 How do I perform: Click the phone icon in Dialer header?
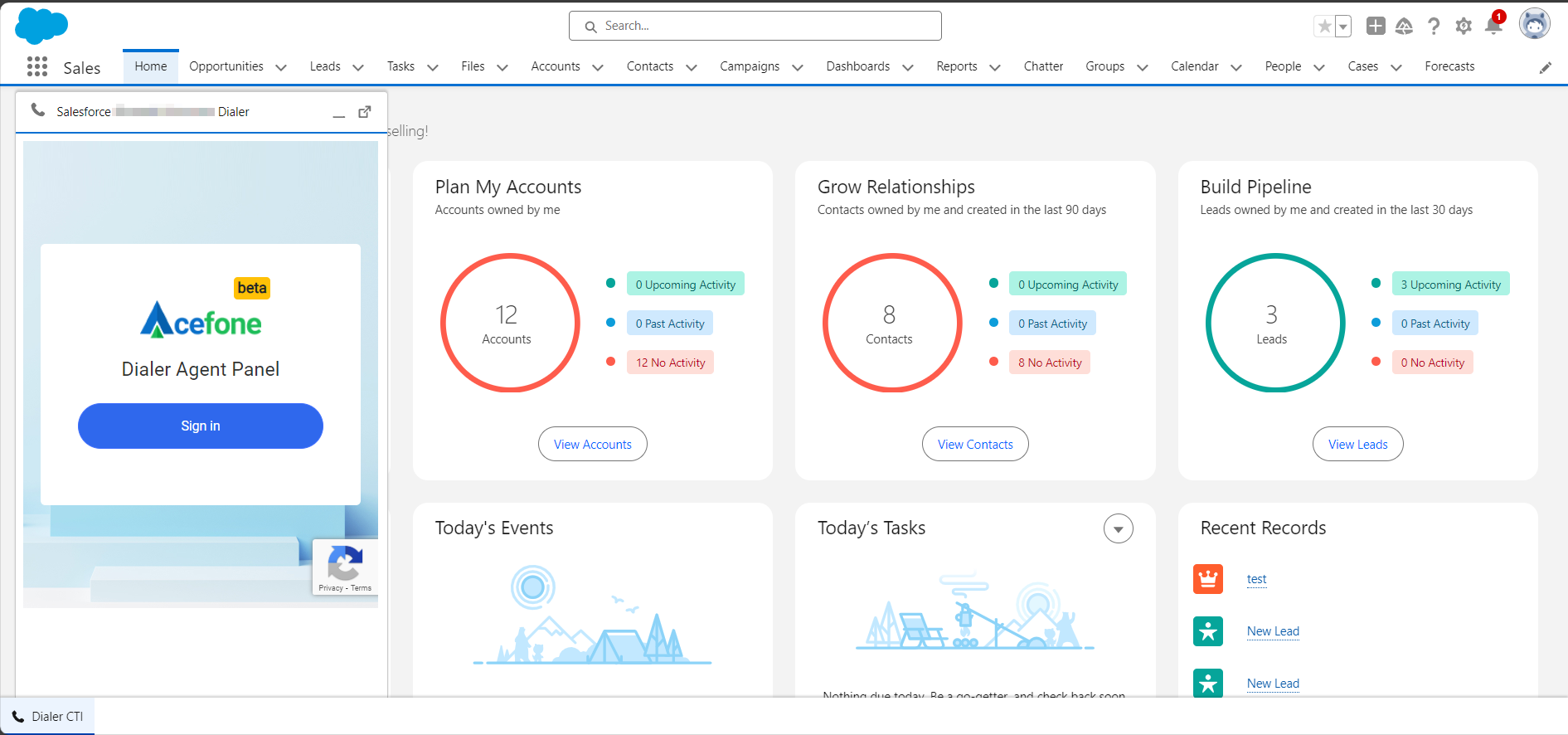[38, 110]
